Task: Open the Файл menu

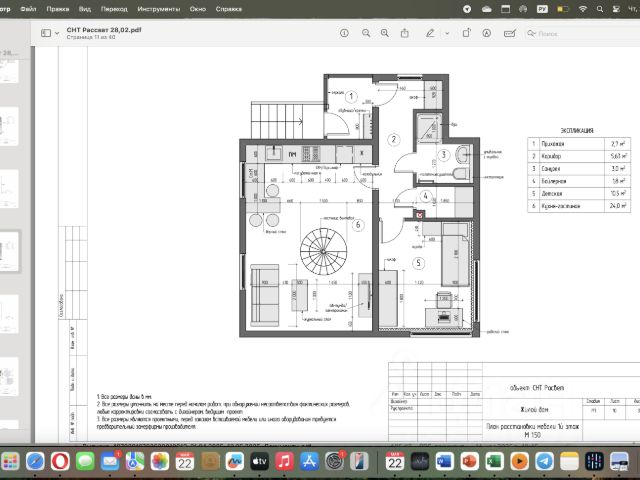Action: tap(28, 9)
